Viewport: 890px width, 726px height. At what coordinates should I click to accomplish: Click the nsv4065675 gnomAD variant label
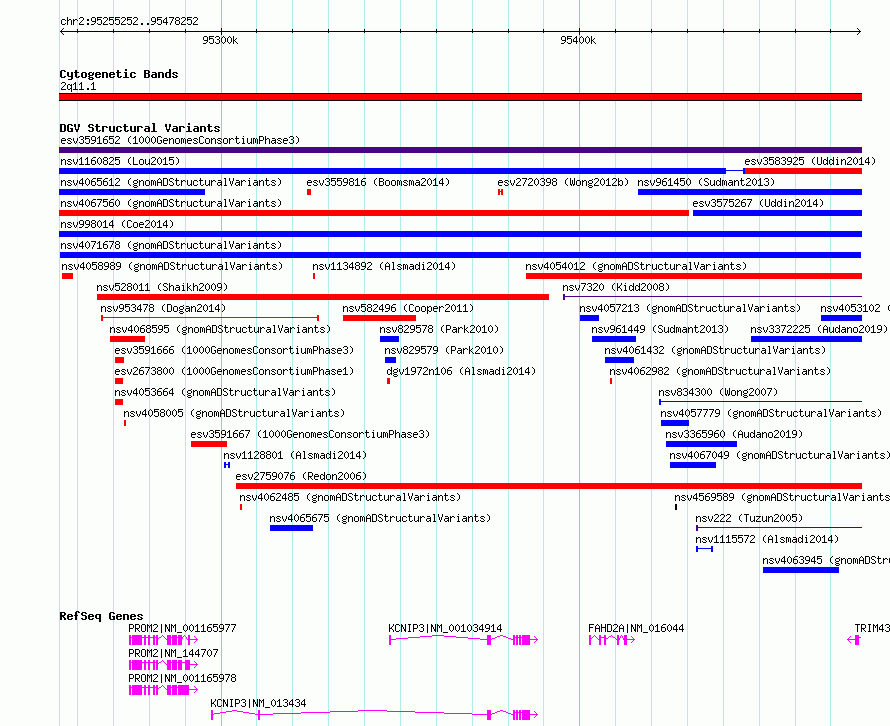(380, 518)
